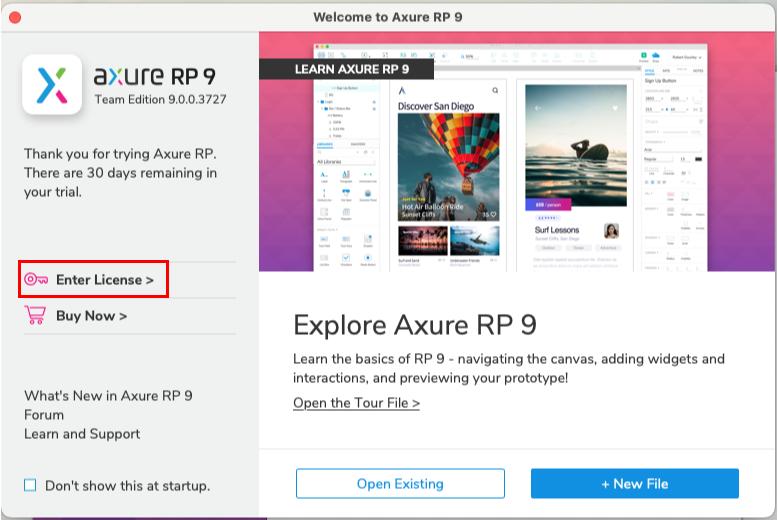Click the search magnifier in Discover San Diego preview

(x=494, y=90)
